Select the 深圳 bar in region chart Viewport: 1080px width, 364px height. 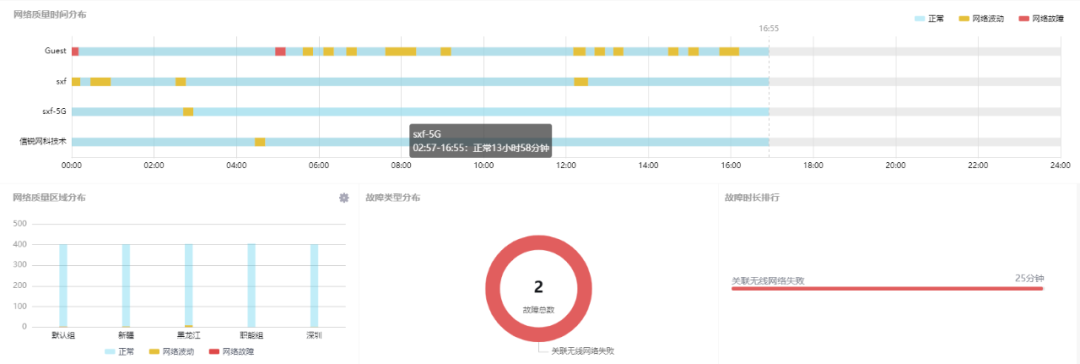[x=314, y=285]
